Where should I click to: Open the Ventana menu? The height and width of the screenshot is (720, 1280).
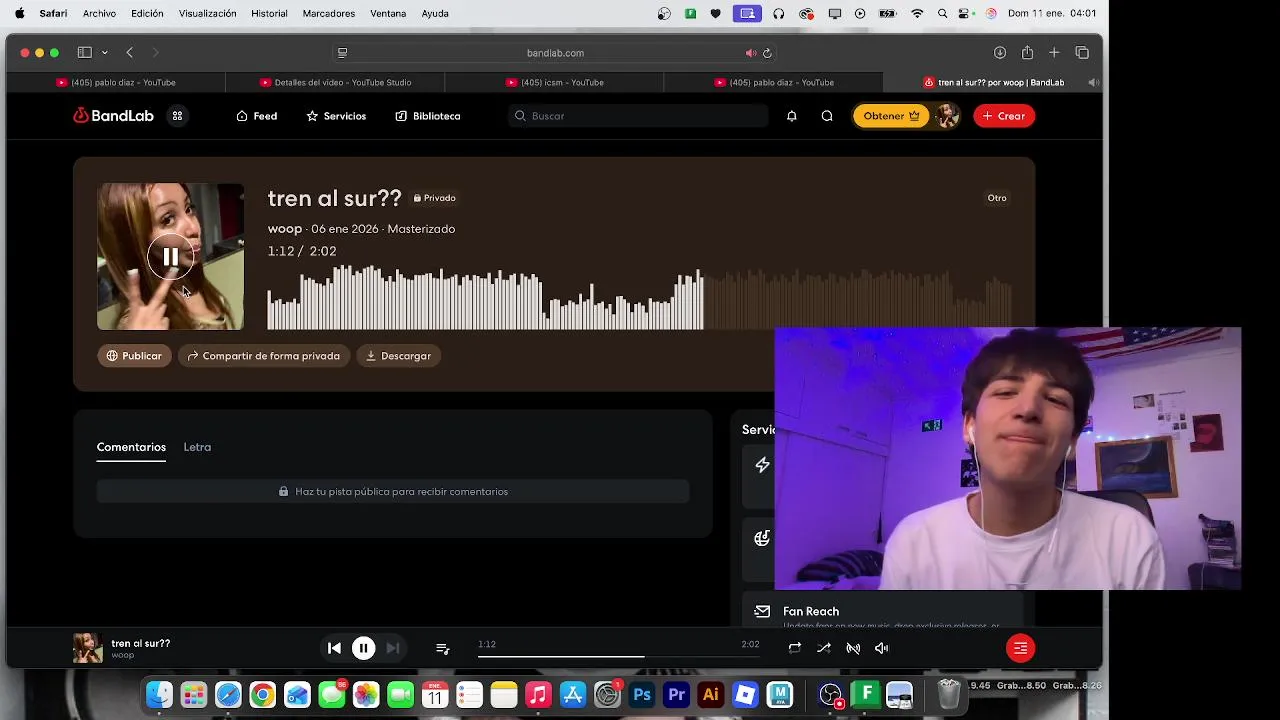(388, 13)
